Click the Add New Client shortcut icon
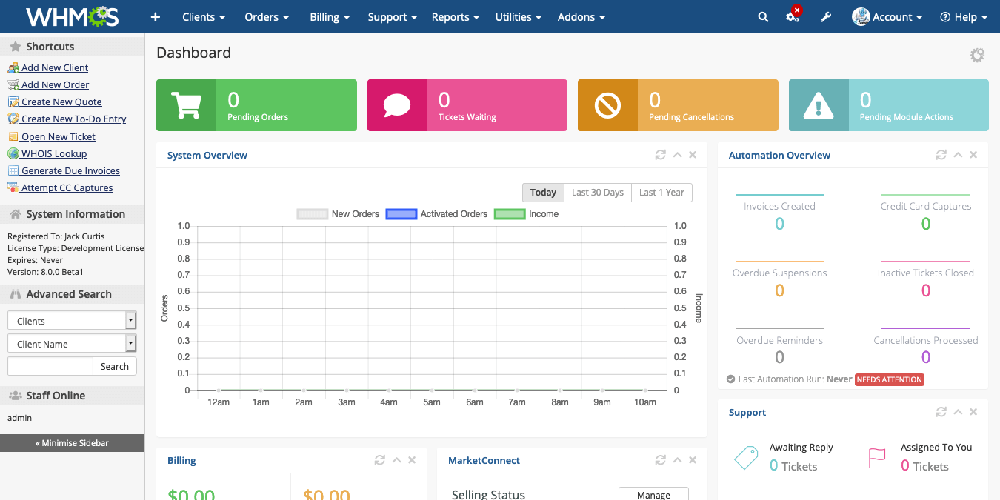 [13, 68]
